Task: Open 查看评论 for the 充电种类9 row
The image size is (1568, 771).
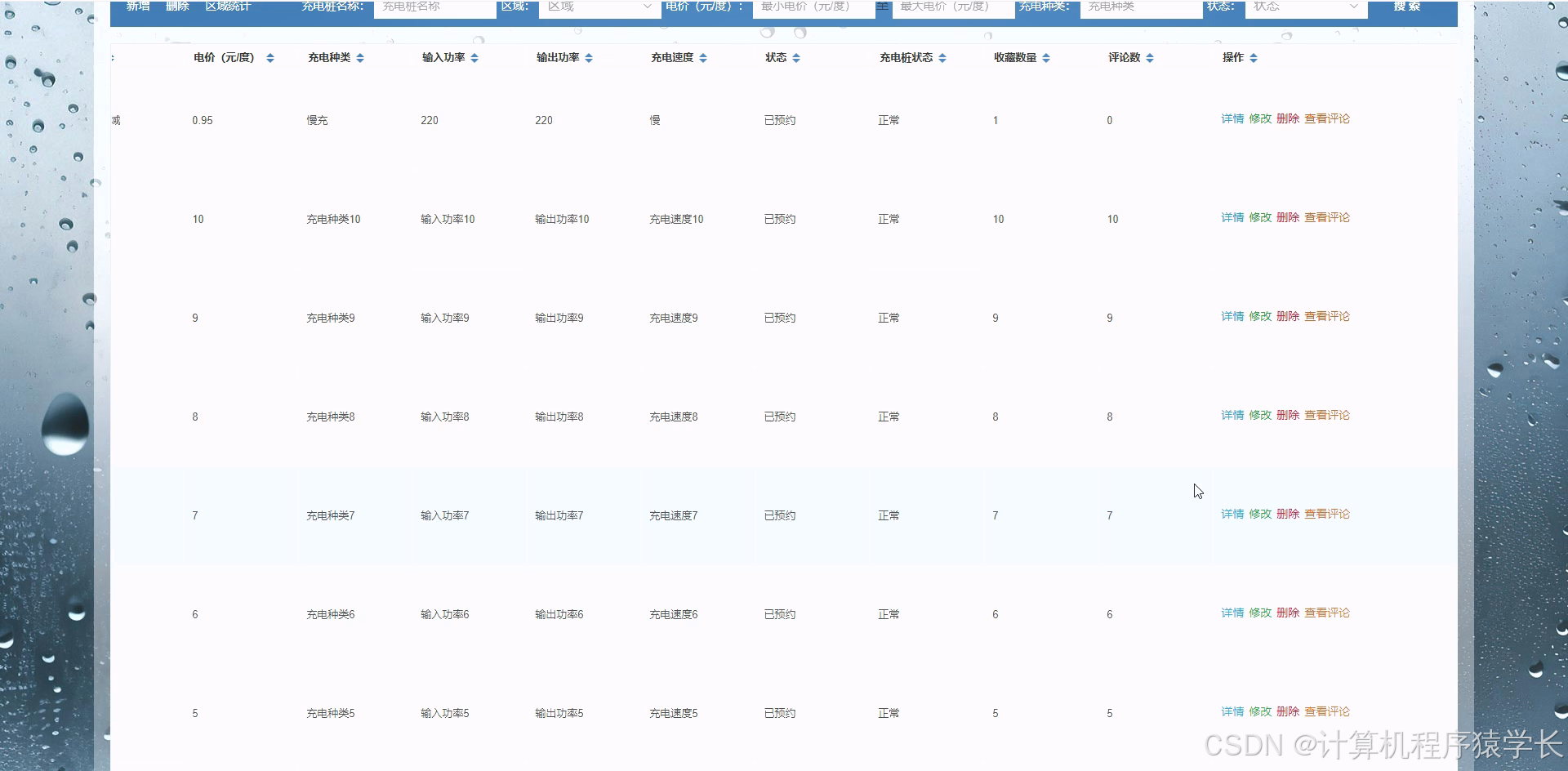Action: tap(1327, 316)
